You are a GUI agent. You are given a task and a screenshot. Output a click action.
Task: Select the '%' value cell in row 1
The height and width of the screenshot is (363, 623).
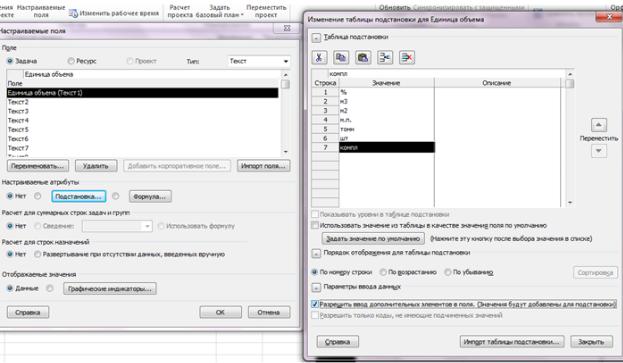point(387,92)
